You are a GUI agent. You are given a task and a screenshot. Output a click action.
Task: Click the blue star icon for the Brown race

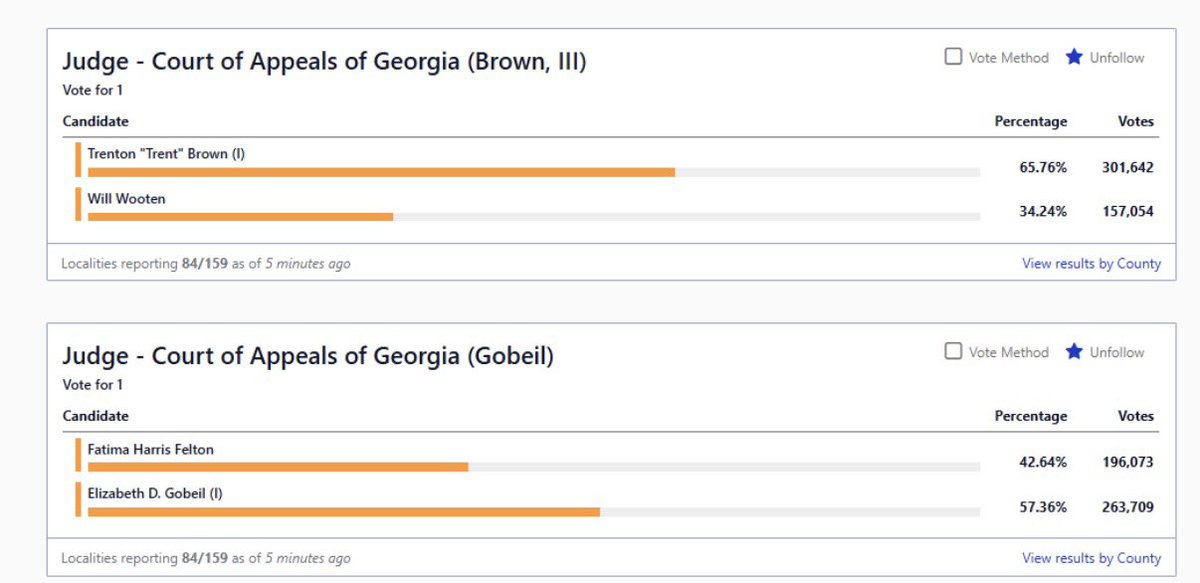click(1074, 57)
